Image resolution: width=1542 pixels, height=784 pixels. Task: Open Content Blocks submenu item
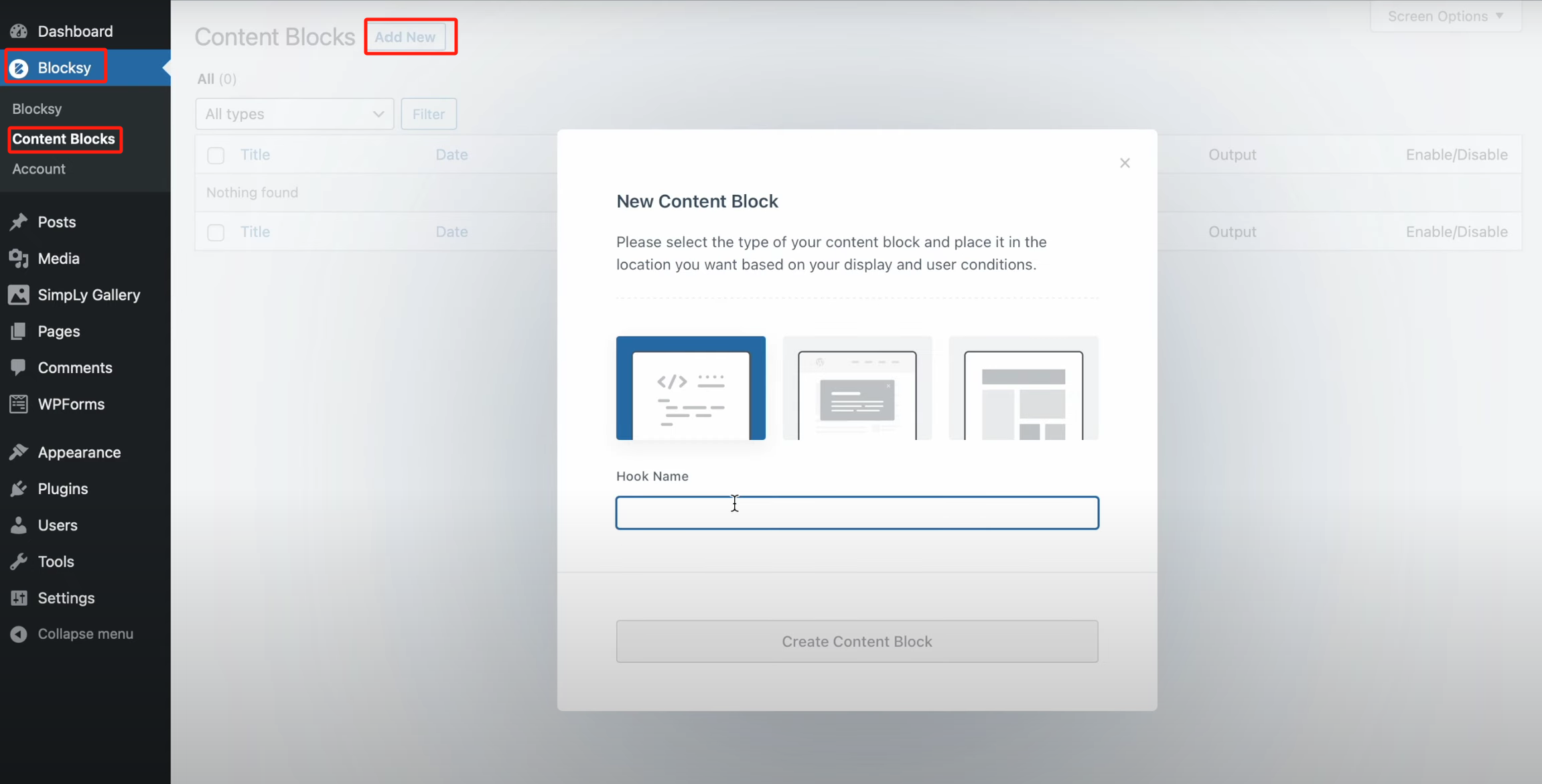point(64,139)
